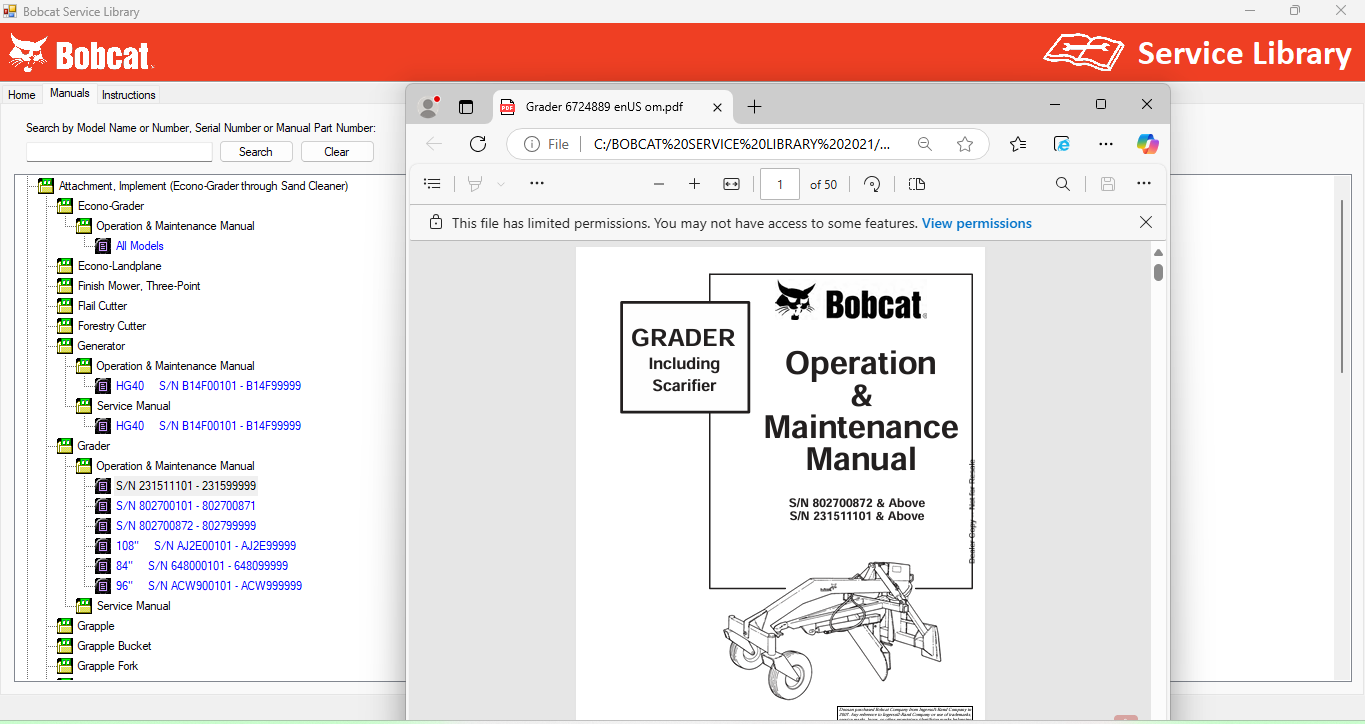This screenshot has height=724, width=1365.
Task: Click the model search input field
Action: (119, 152)
